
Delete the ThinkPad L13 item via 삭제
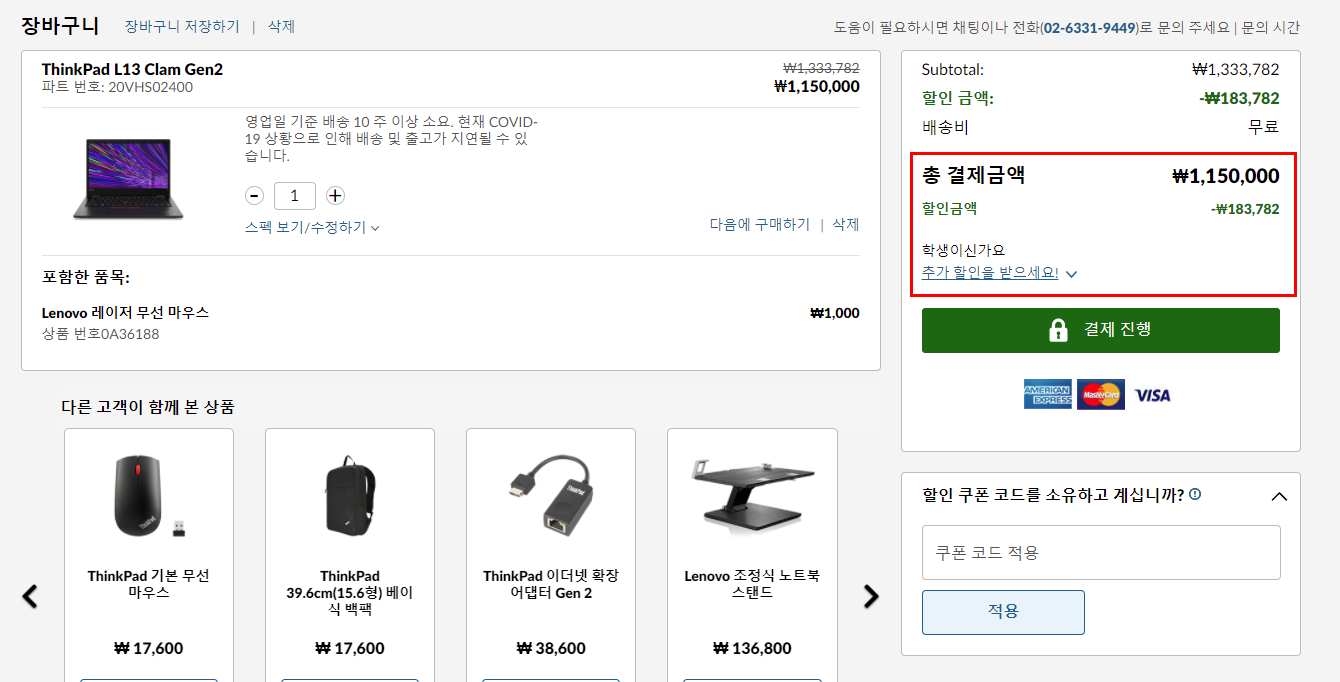click(x=846, y=225)
